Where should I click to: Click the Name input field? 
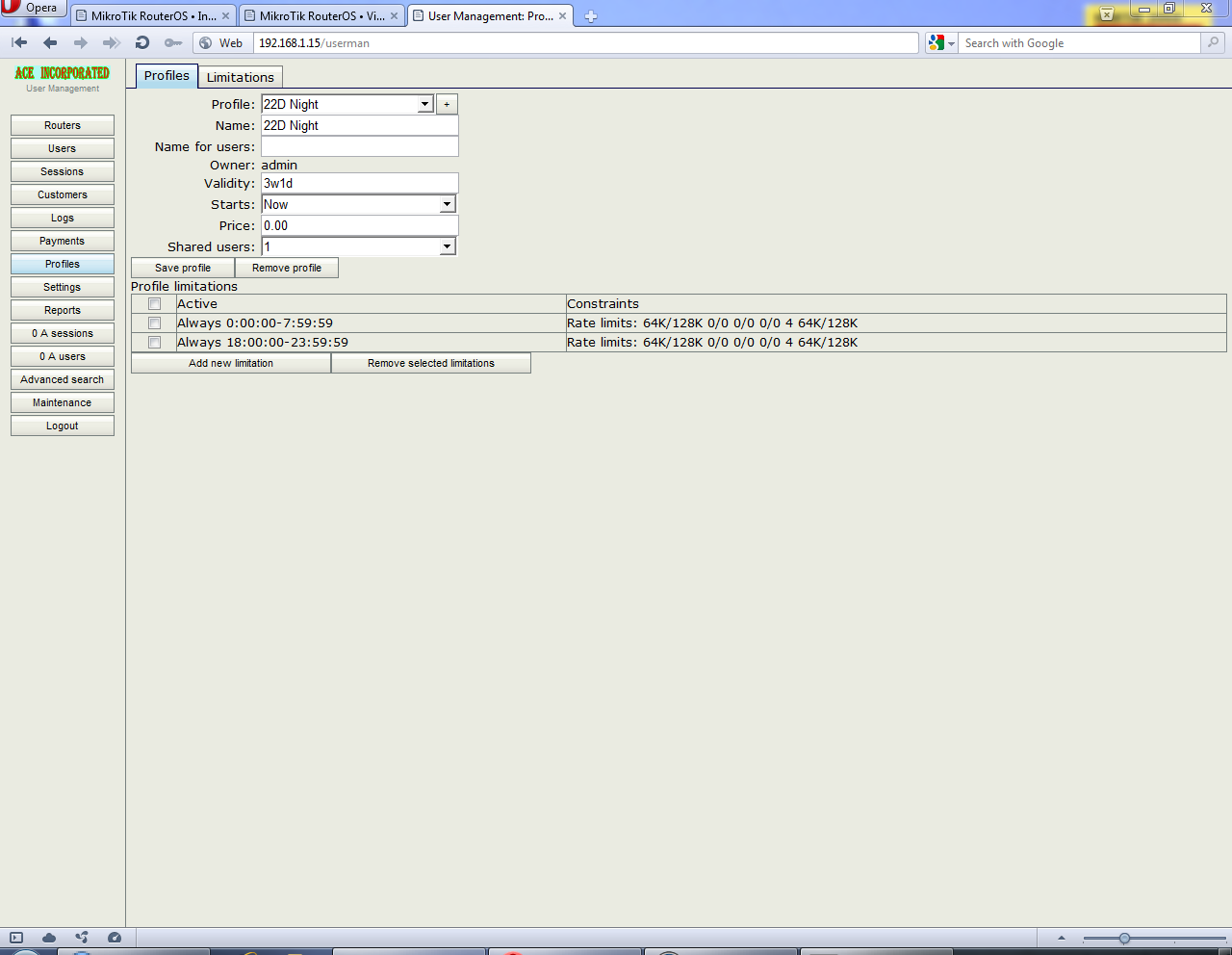(x=360, y=125)
